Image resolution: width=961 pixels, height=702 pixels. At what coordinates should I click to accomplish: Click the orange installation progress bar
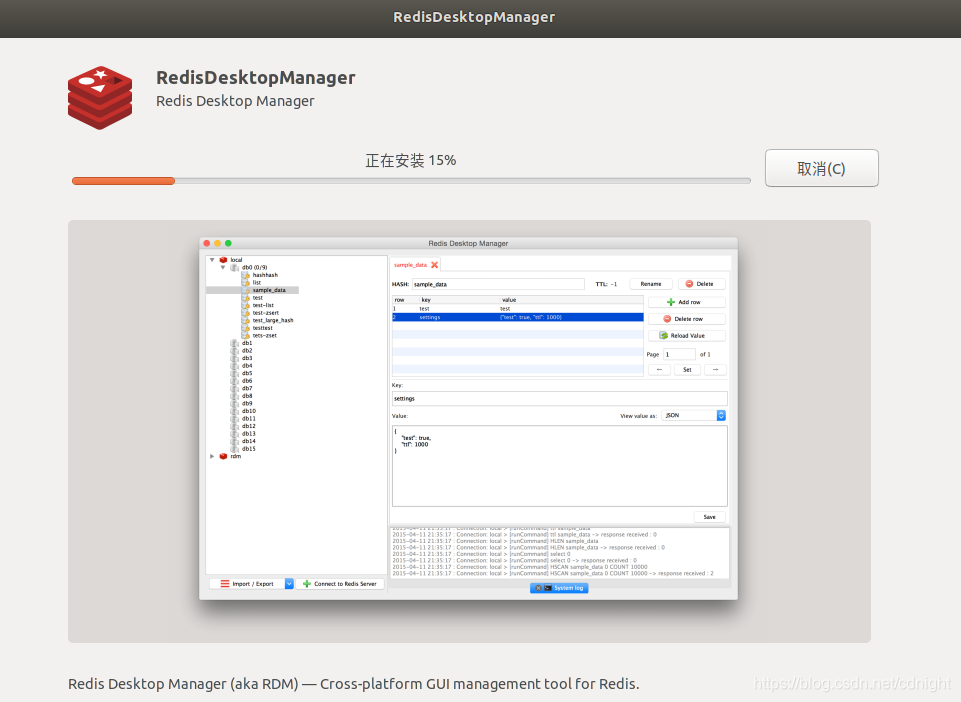411,181
